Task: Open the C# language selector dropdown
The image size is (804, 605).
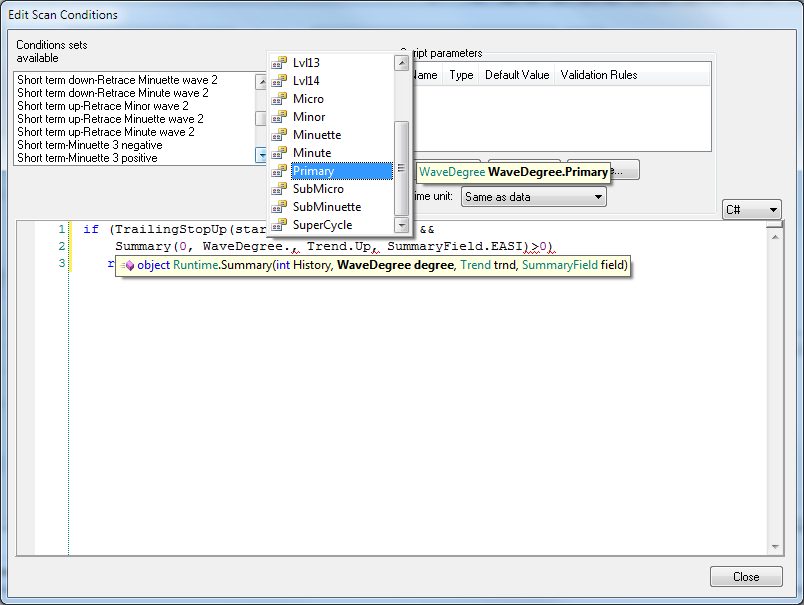Action: [x=752, y=209]
